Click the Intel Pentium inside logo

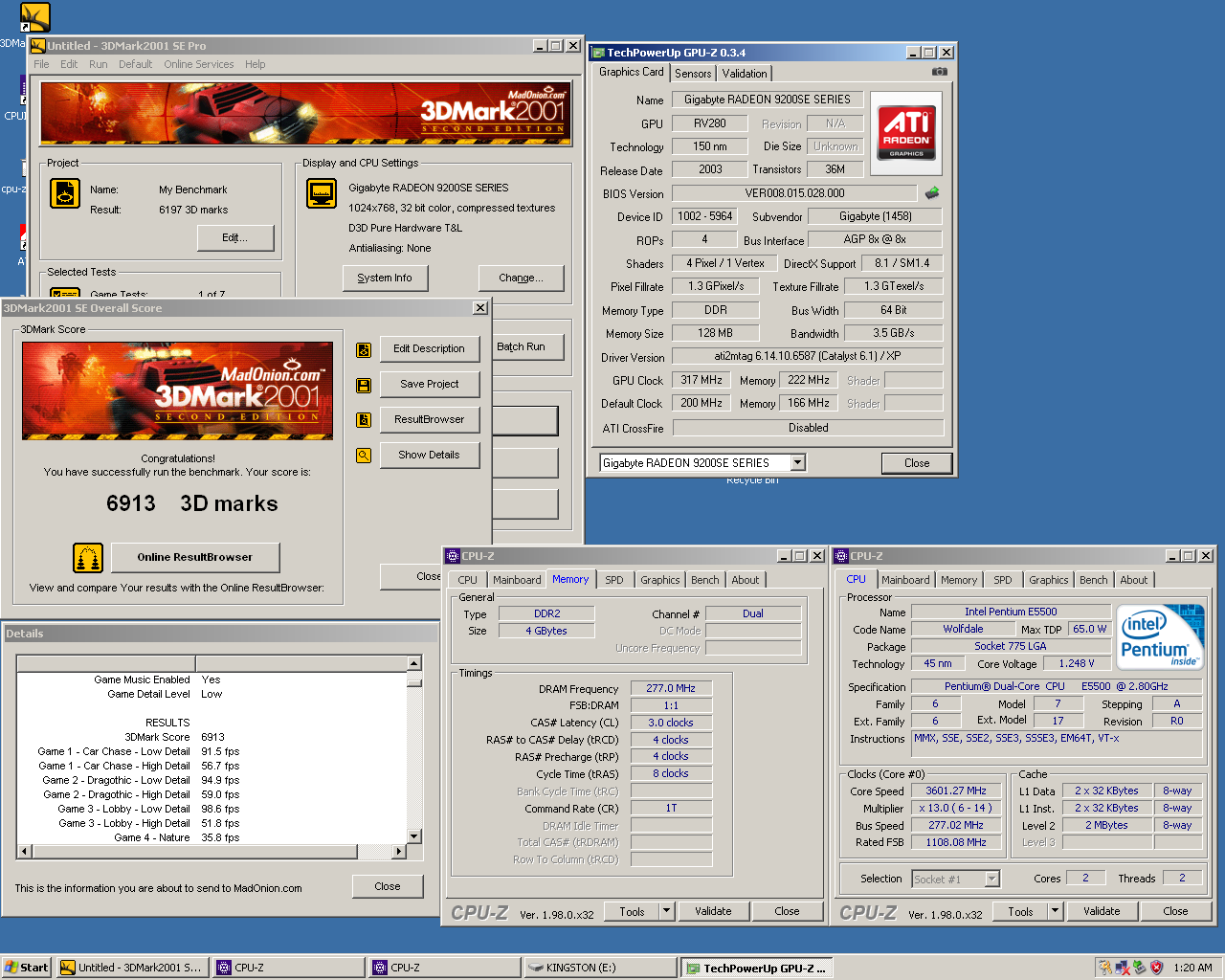[x=1160, y=636]
